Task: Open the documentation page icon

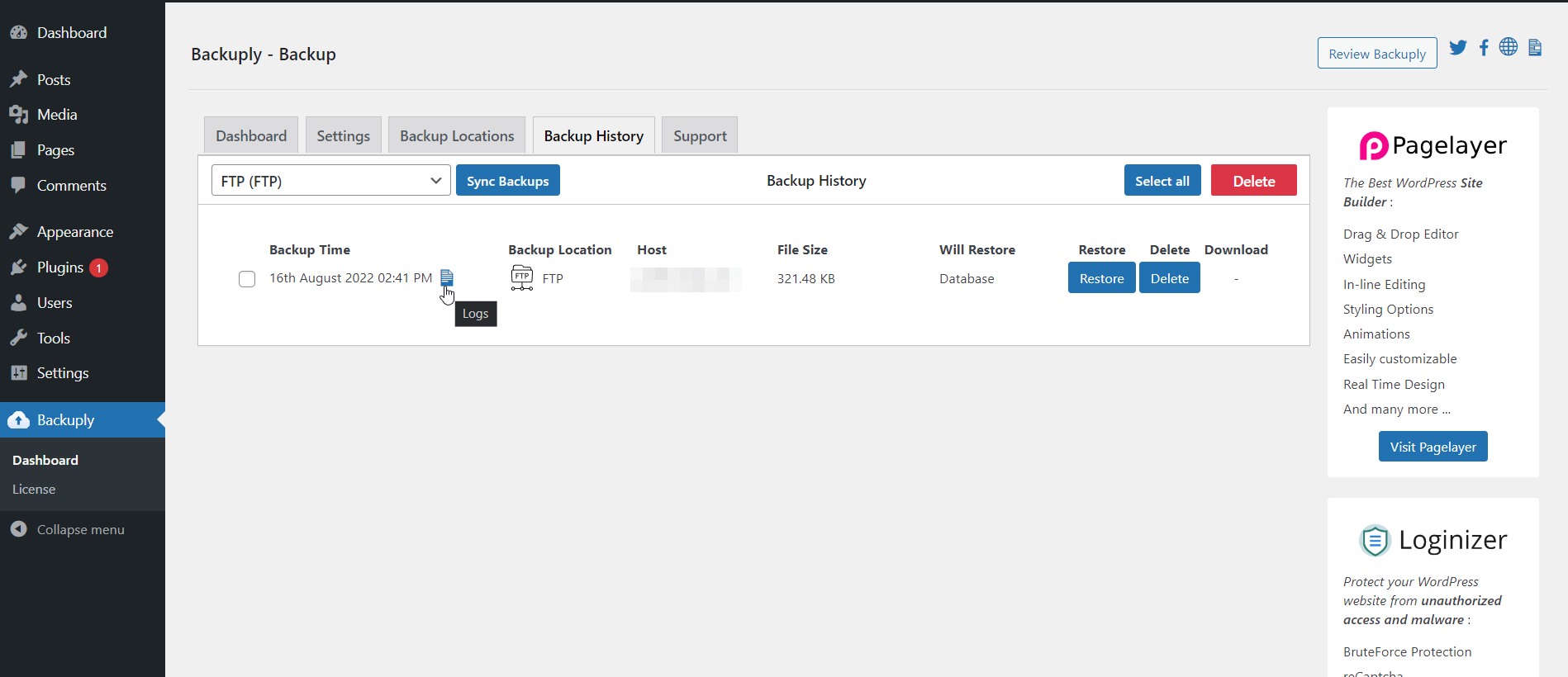Action: click(x=1535, y=48)
